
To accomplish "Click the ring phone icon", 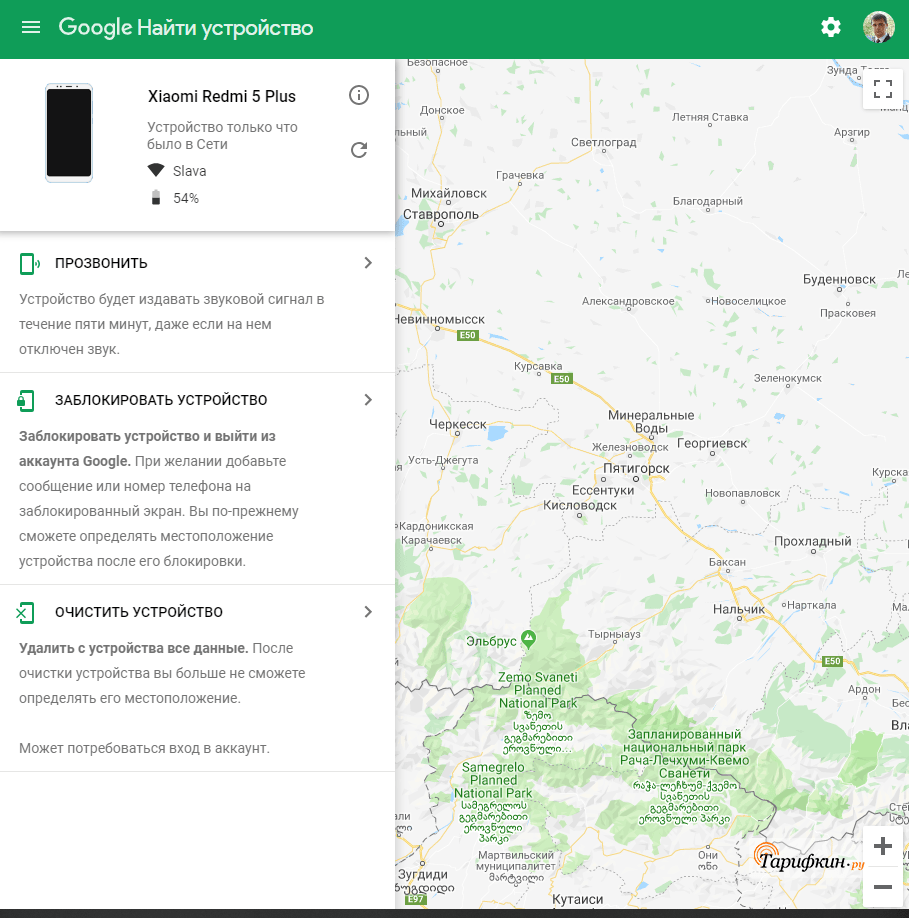I will click(x=29, y=263).
